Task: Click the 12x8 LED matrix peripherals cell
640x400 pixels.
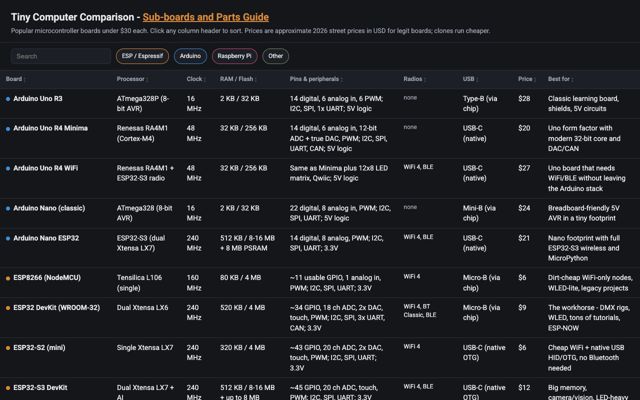Action: point(339,173)
